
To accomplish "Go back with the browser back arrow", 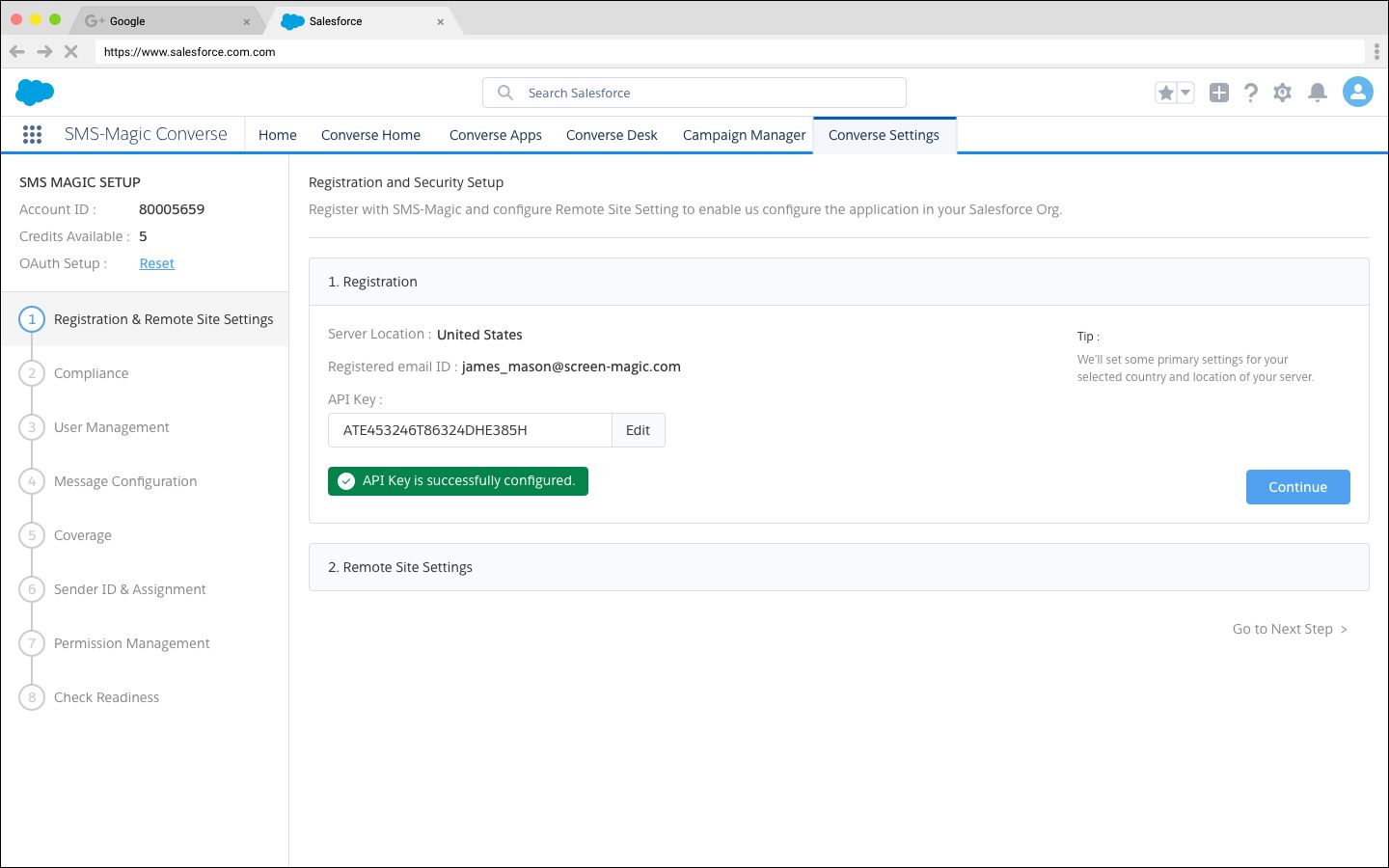I will (x=17, y=52).
